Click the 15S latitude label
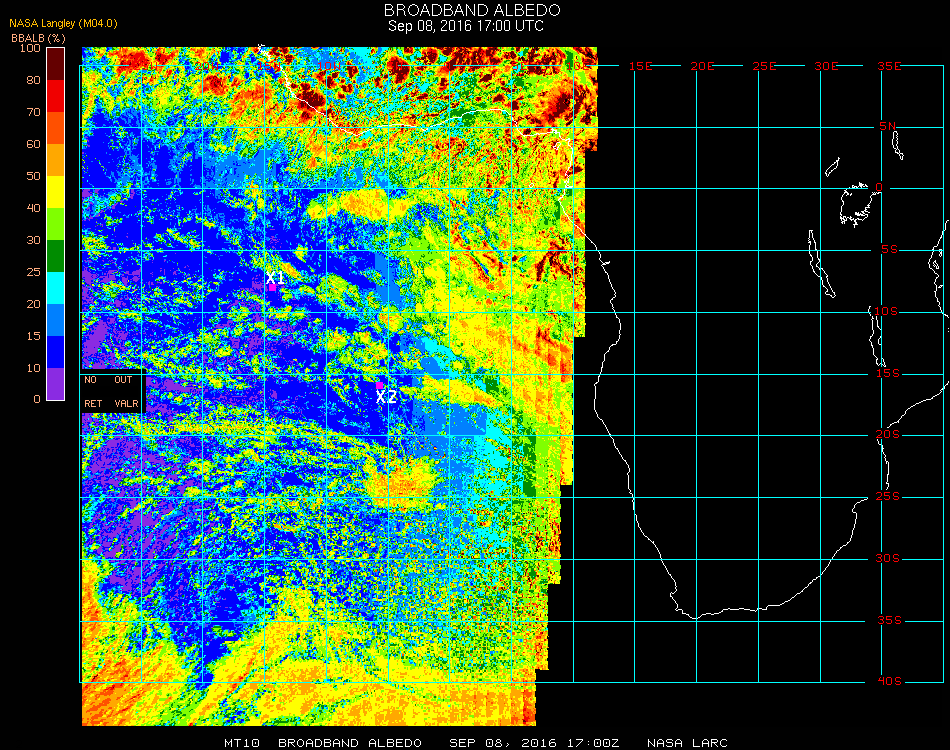Screen dimensions: 950x750 [x=888, y=373]
